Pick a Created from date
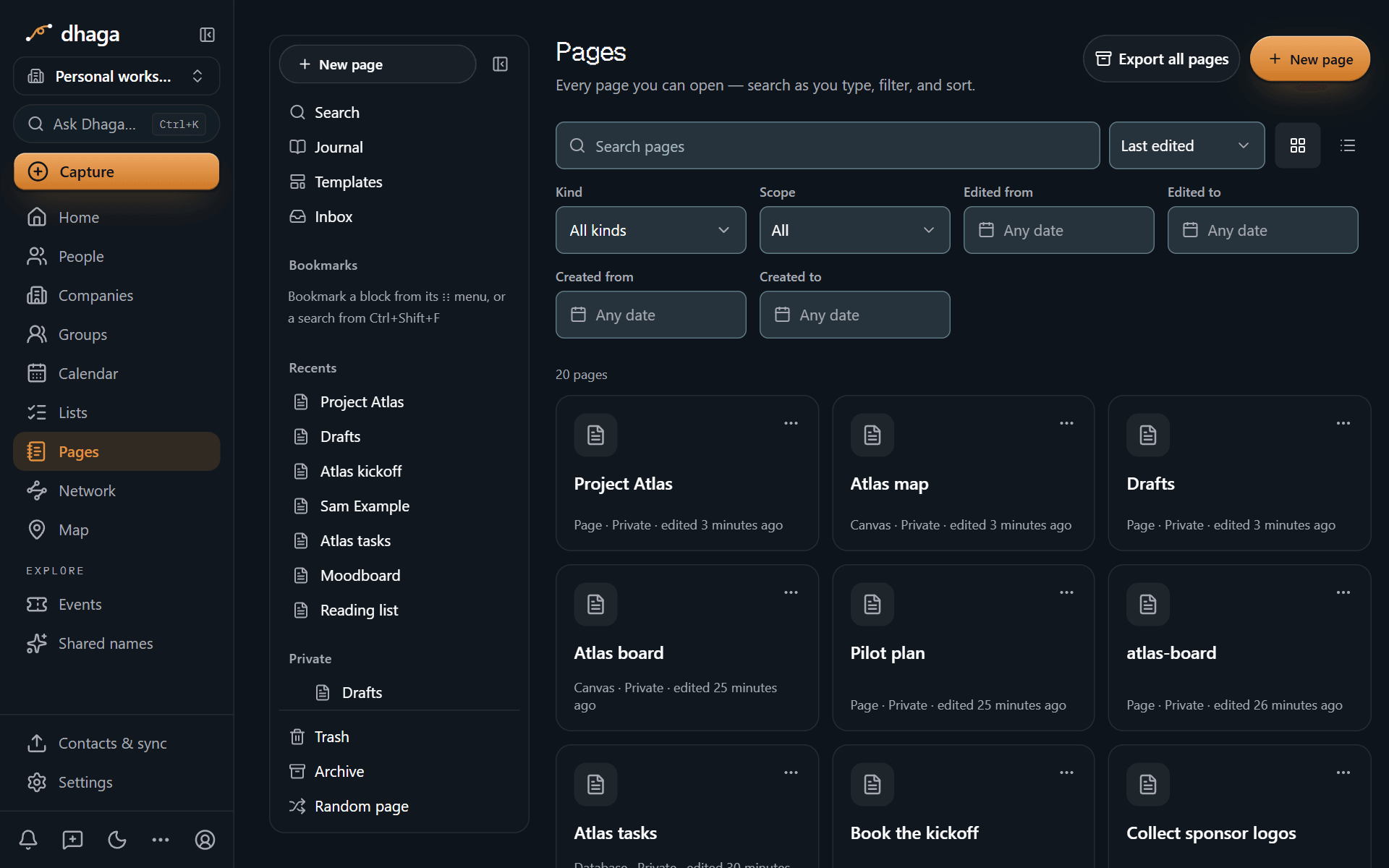 (x=650, y=315)
